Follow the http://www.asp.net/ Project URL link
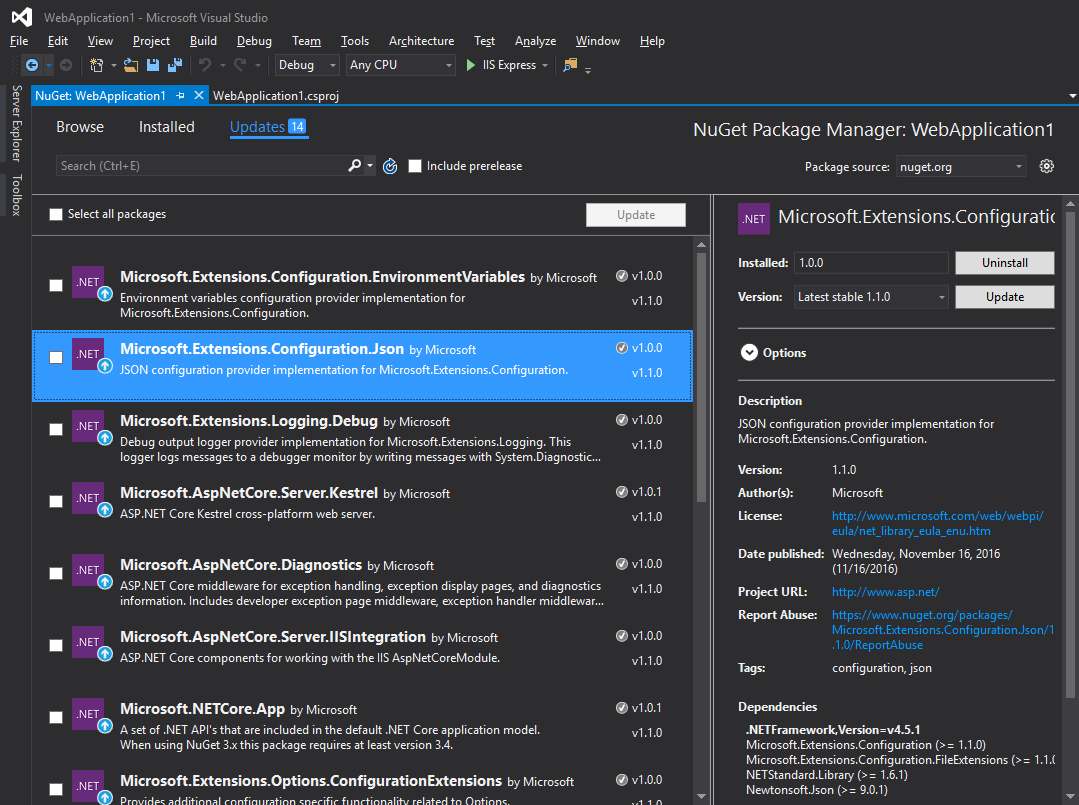This screenshot has width=1079, height=805. (x=885, y=591)
